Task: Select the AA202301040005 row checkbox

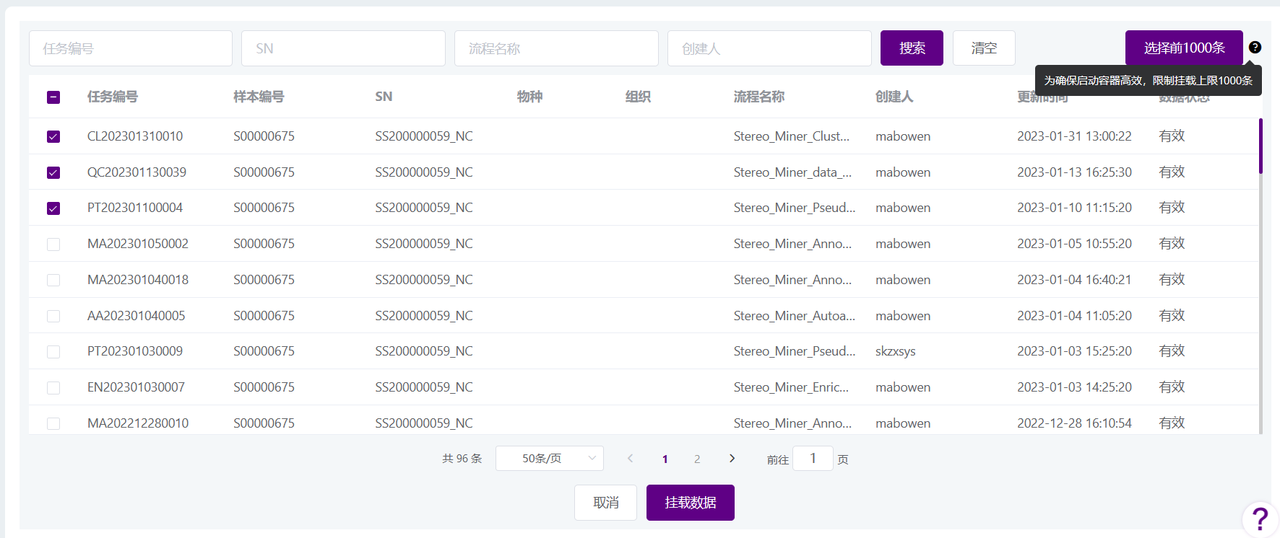Action: pyautogui.click(x=53, y=316)
